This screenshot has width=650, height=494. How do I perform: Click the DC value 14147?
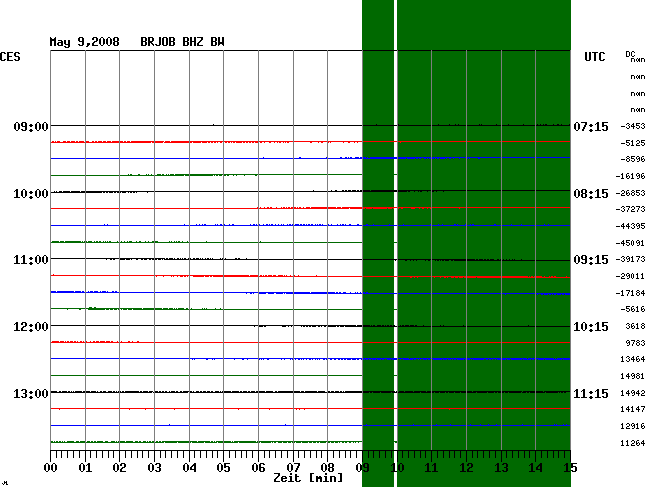point(633,409)
